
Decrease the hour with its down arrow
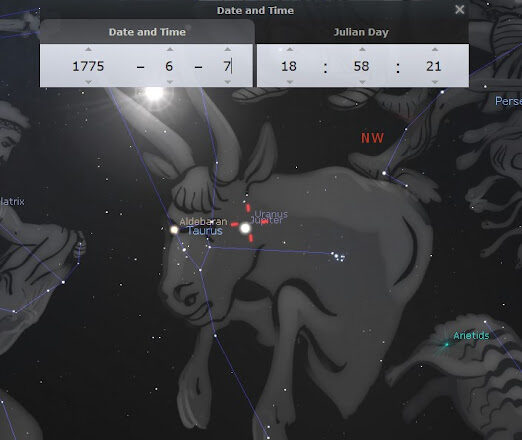coord(290,82)
